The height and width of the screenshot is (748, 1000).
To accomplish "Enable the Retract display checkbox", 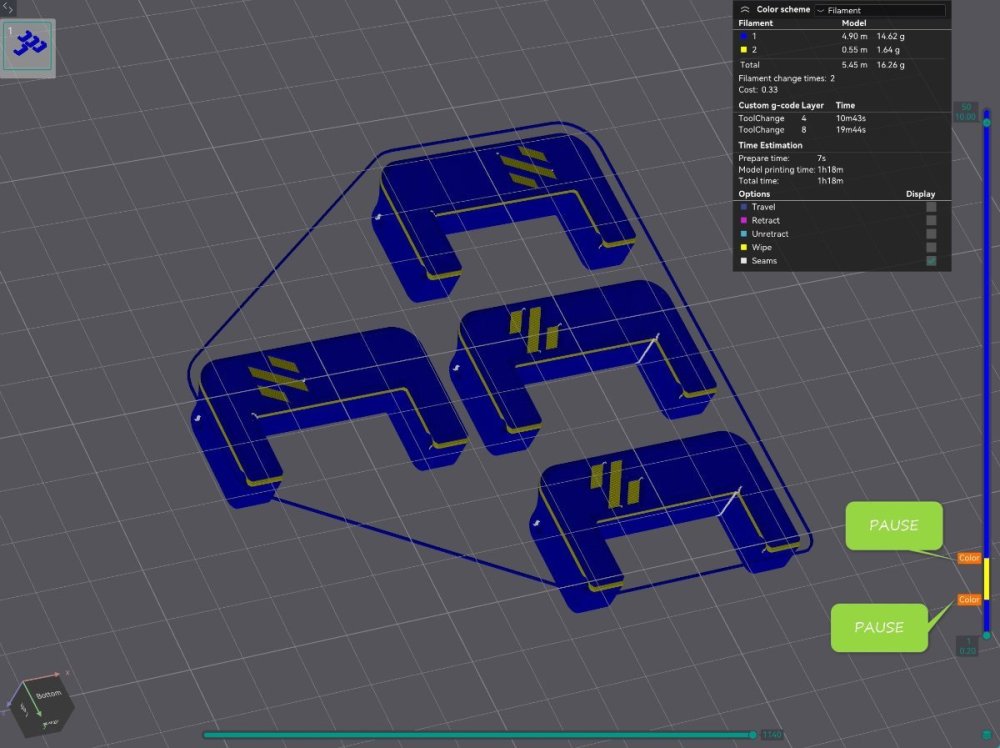I will tap(931, 220).
